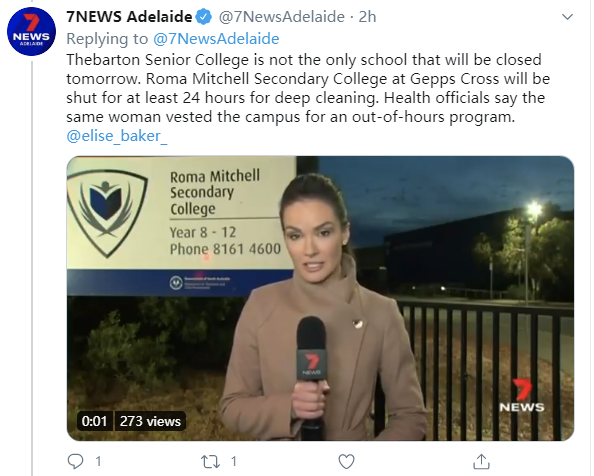Viewport: 594px width, 476px height.
Task: Click the 0:01 video duration label
Action: click(x=94, y=421)
